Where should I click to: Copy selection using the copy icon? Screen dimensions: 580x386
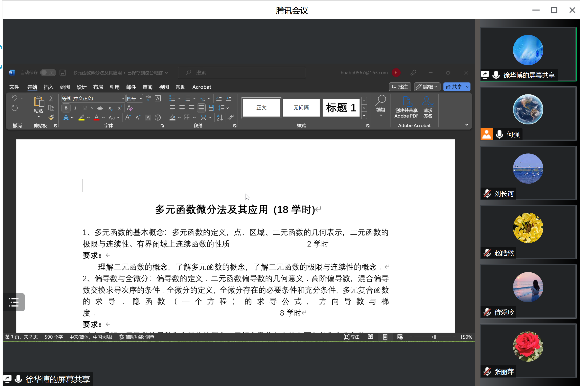[51, 108]
